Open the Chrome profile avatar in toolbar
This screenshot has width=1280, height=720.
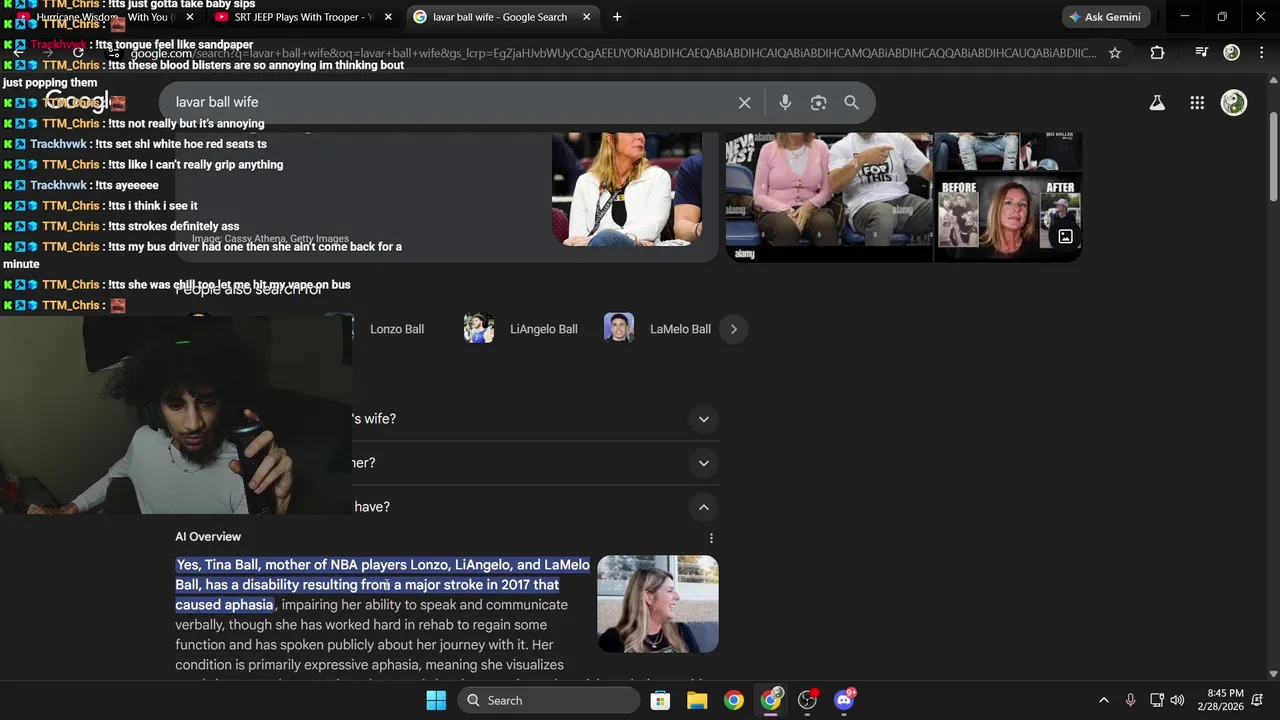pyautogui.click(x=1232, y=53)
